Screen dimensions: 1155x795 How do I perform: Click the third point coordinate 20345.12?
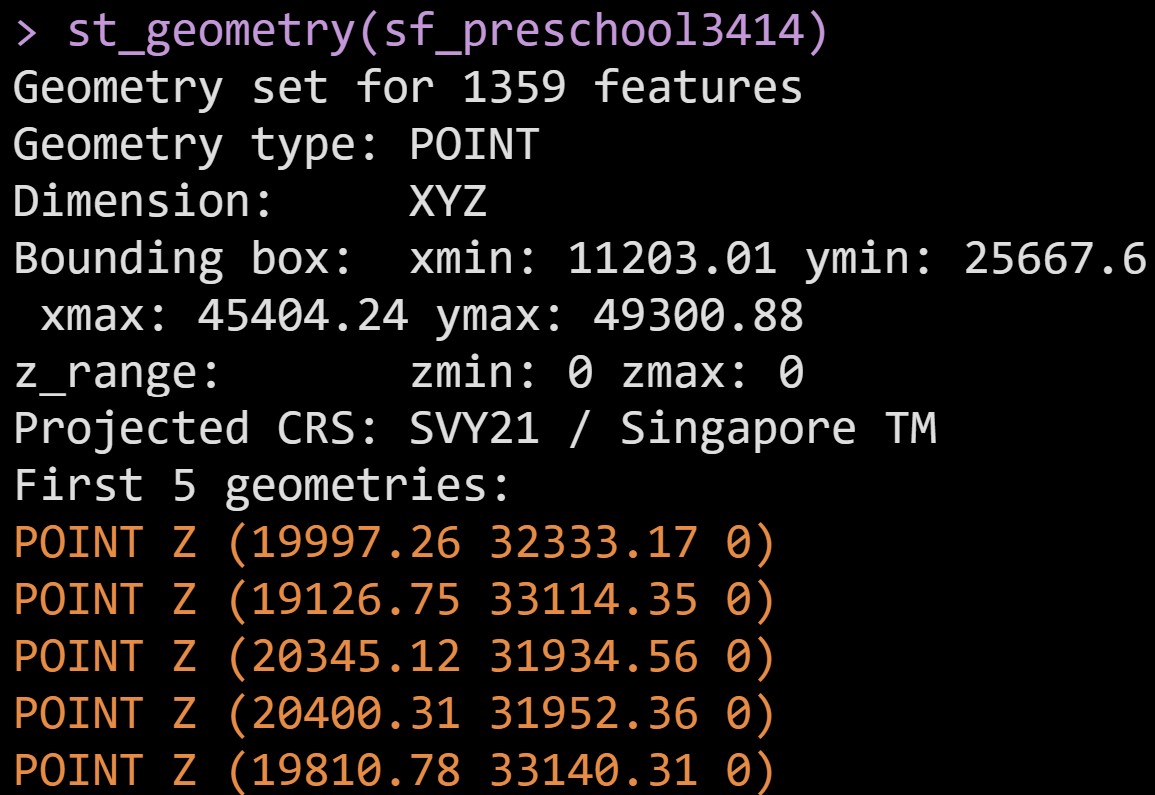(x=354, y=656)
